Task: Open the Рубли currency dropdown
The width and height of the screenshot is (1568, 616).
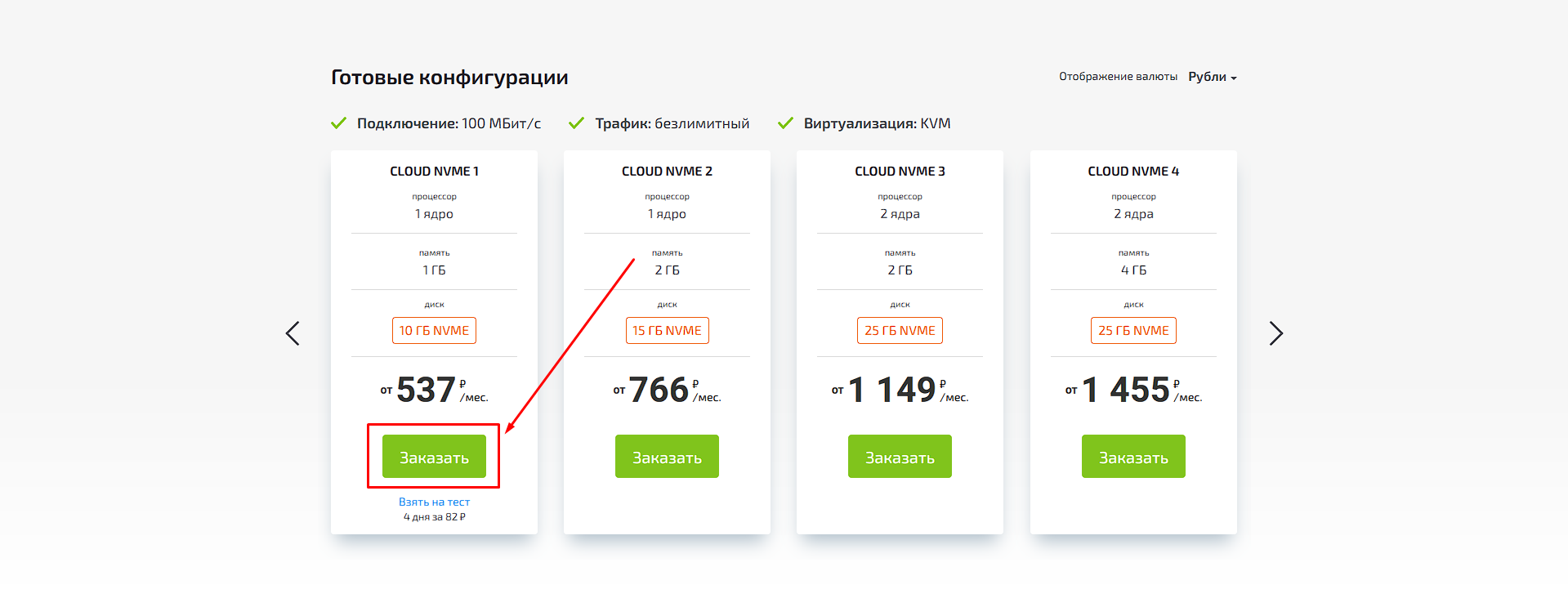Action: coord(1213,77)
